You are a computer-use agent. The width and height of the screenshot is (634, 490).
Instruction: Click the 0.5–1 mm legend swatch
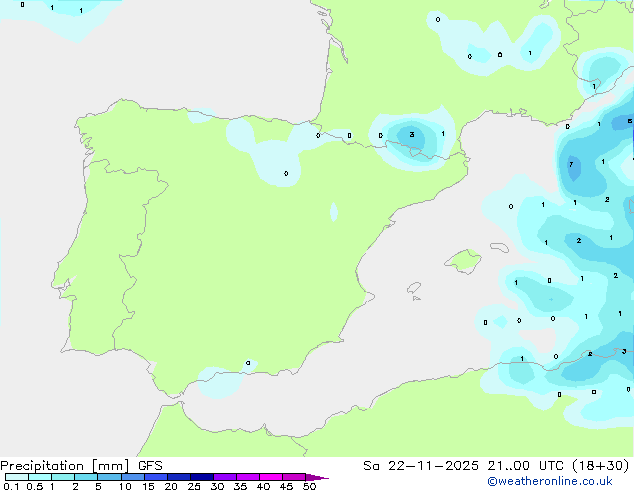pos(40,477)
